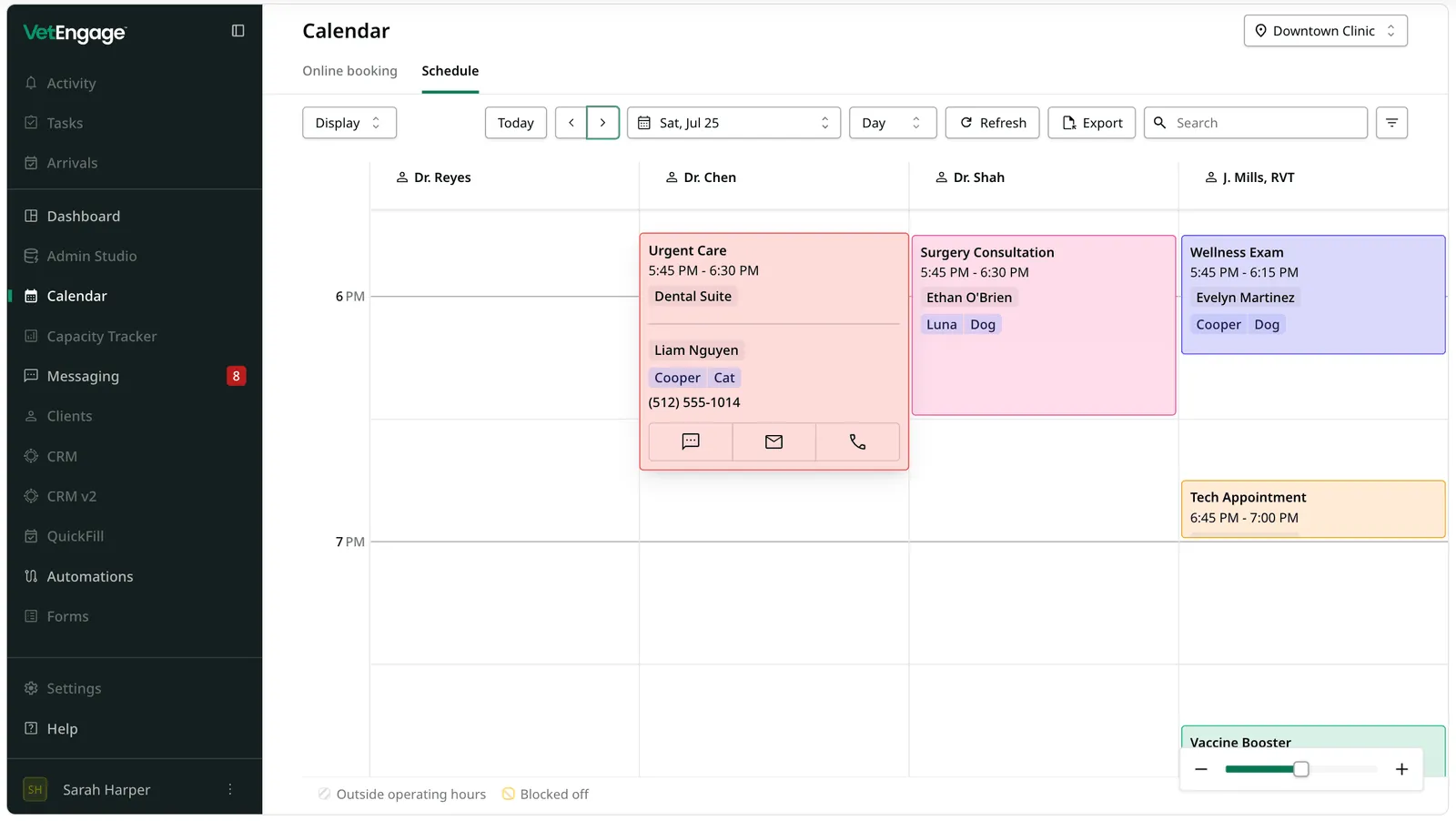Click the Export button
Viewport: 1456px width, 821px height.
(x=1092, y=123)
